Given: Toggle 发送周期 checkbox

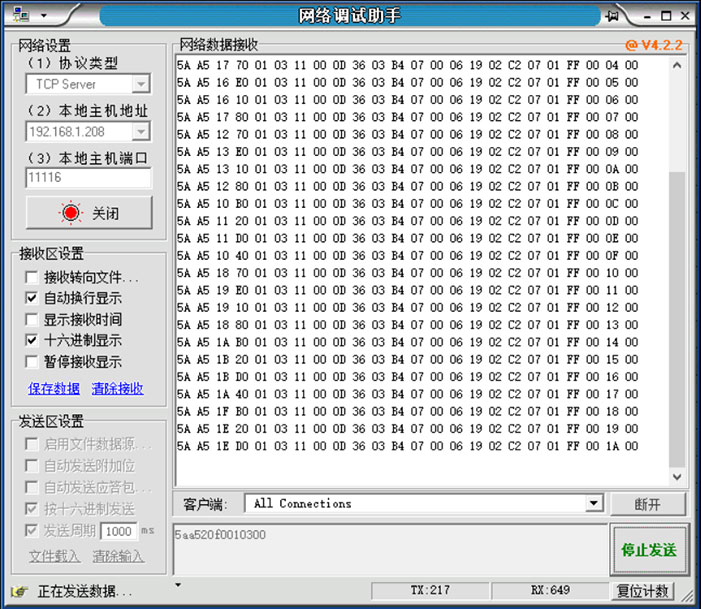Looking at the screenshot, I should point(31,530).
